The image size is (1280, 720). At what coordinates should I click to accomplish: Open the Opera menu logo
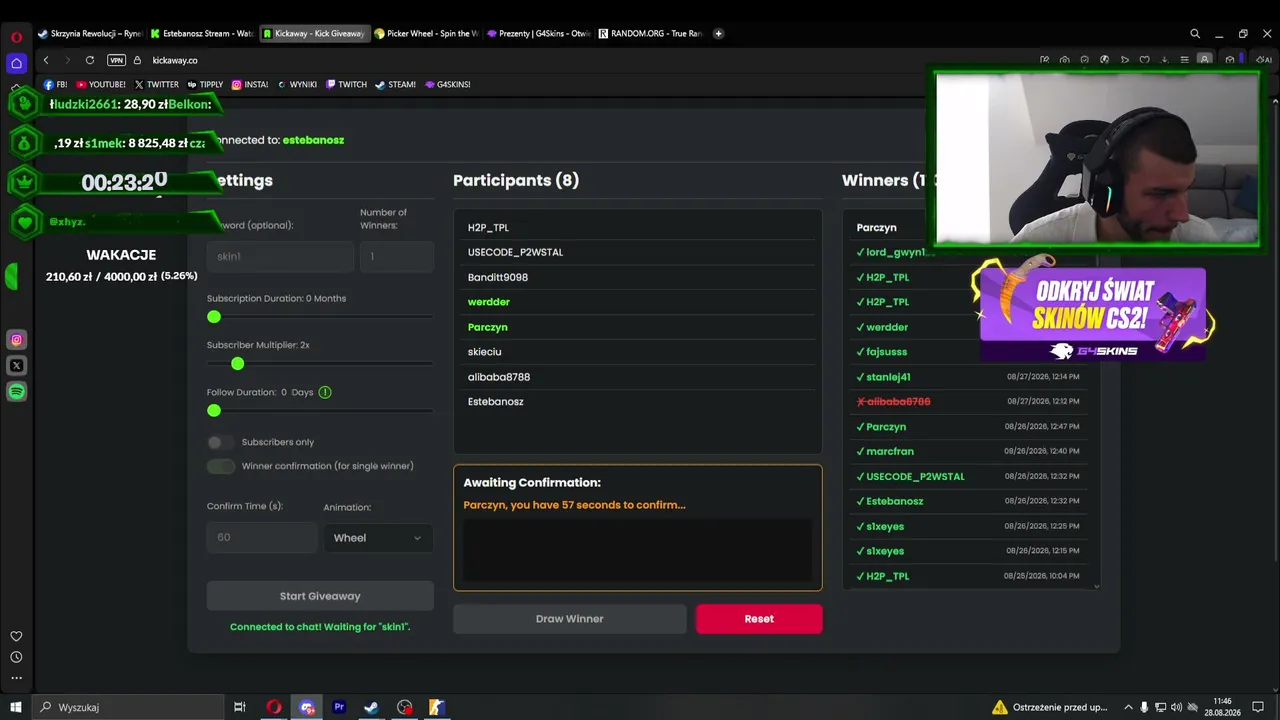[x=16, y=37]
